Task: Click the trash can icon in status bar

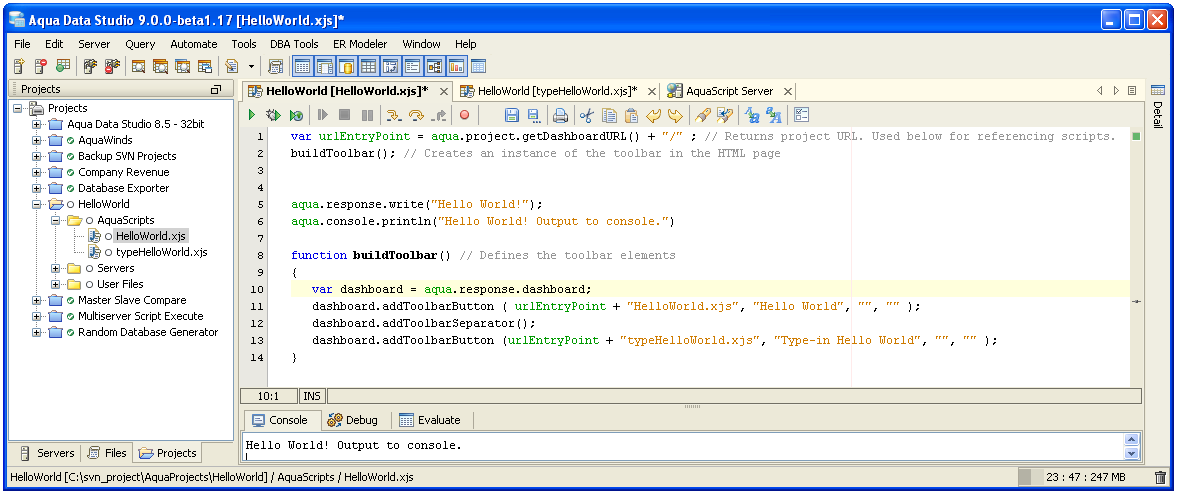Action: pos(1160,477)
